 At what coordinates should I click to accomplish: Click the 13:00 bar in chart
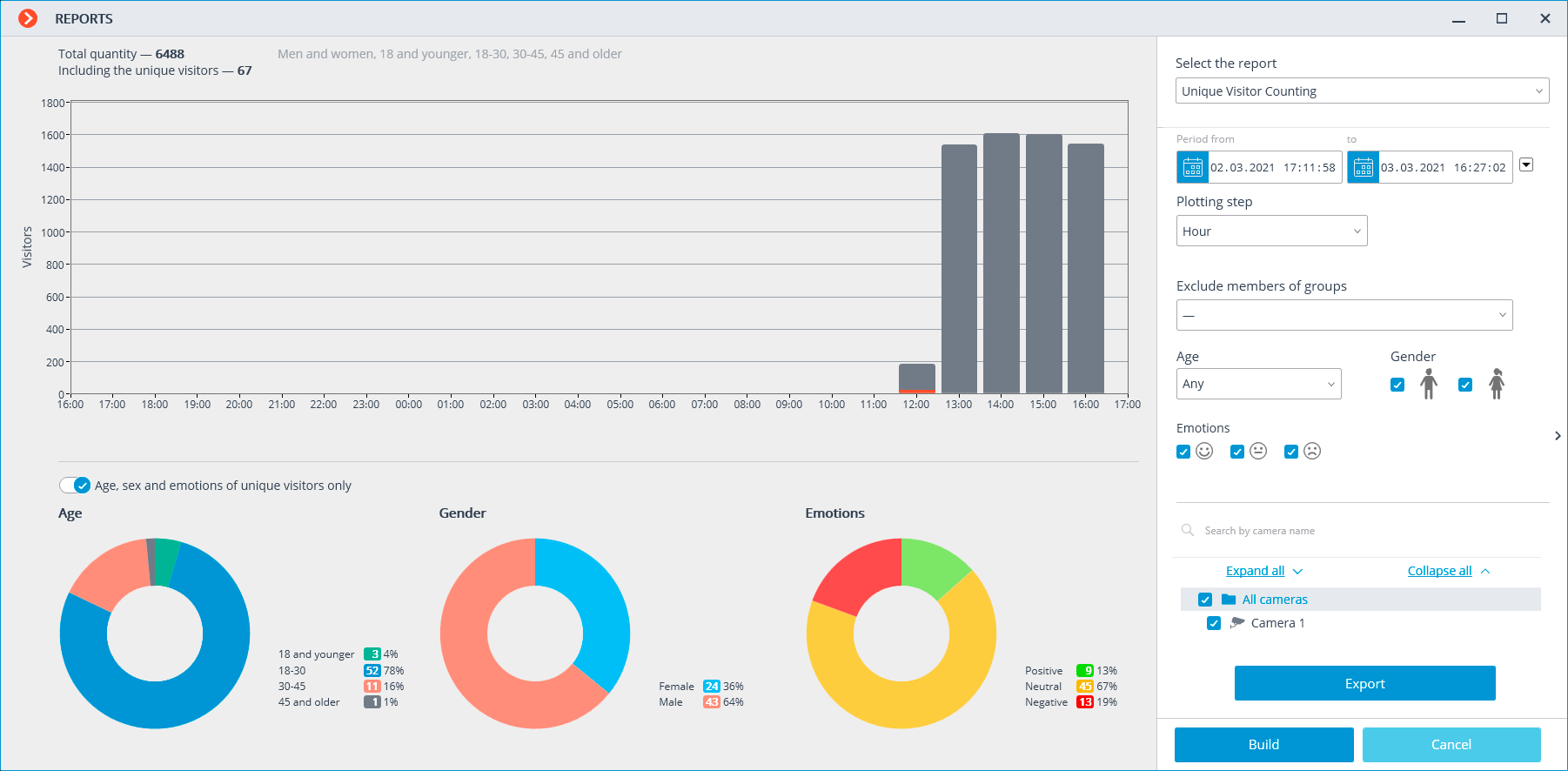[959, 269]
